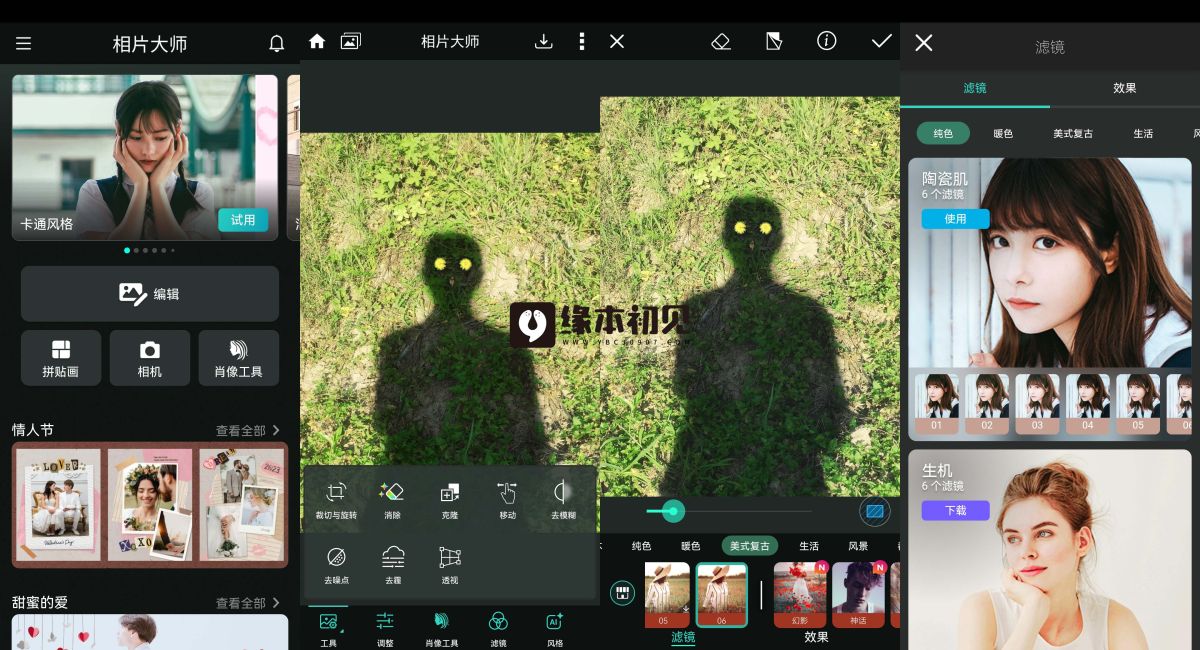The height and width of the screenshot is (650, 1200).
Task: Select 纯色 chip in the filter store screen
Action: (x=943, y=133)
